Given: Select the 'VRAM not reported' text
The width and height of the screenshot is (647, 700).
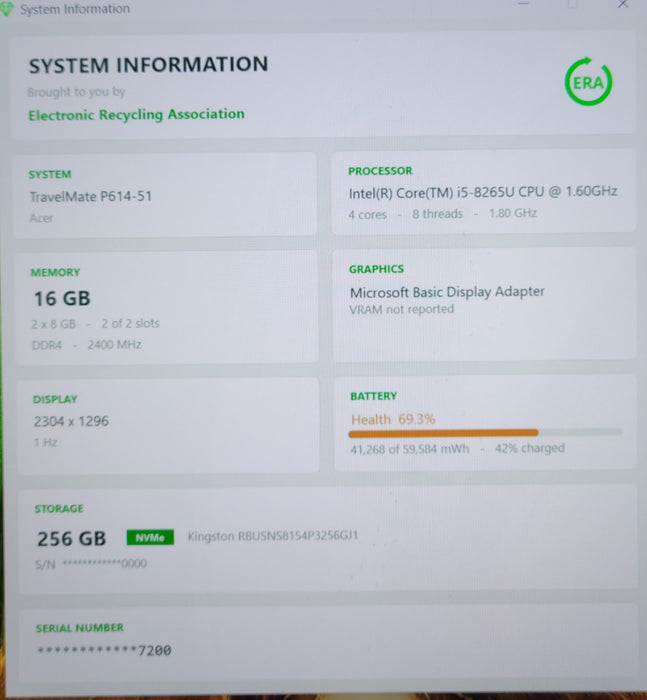Looking at the screenshot, I should click(401, 309).
